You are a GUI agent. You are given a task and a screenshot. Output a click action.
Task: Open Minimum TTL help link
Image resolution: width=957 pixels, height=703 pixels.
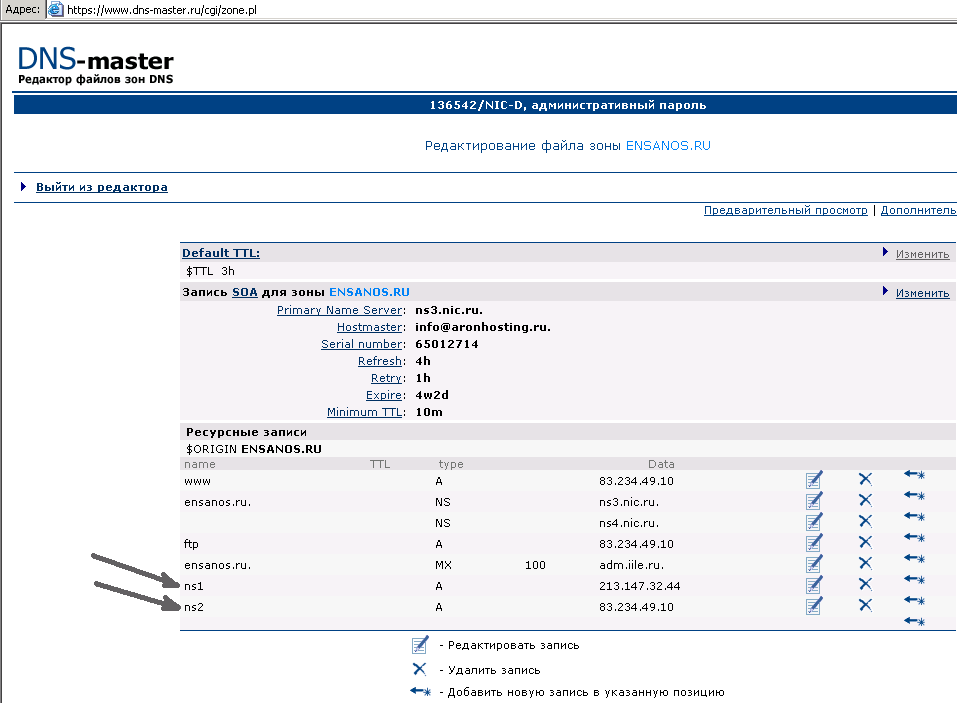point(364,412)
